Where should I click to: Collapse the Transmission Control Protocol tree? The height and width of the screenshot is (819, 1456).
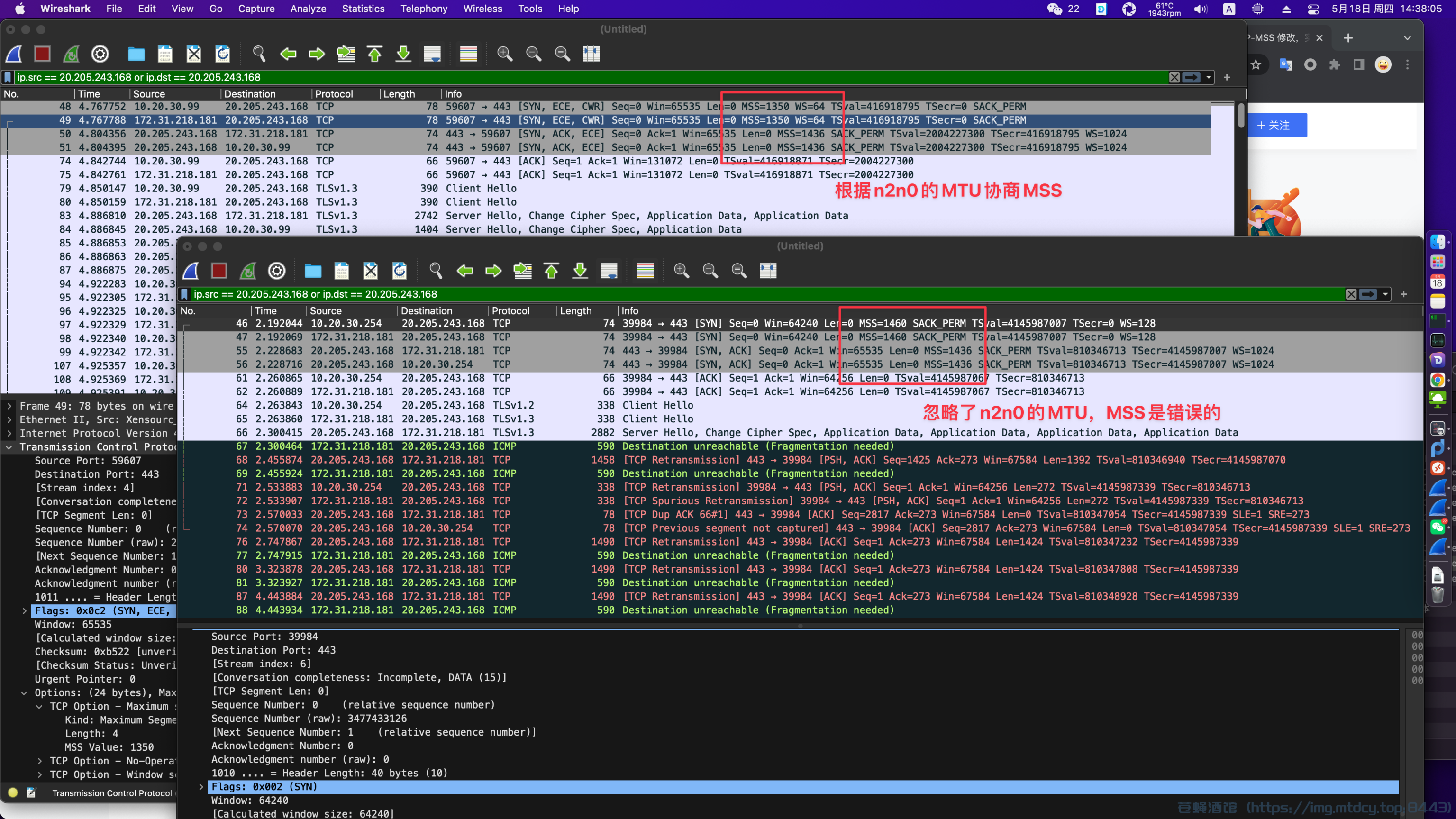9,447
